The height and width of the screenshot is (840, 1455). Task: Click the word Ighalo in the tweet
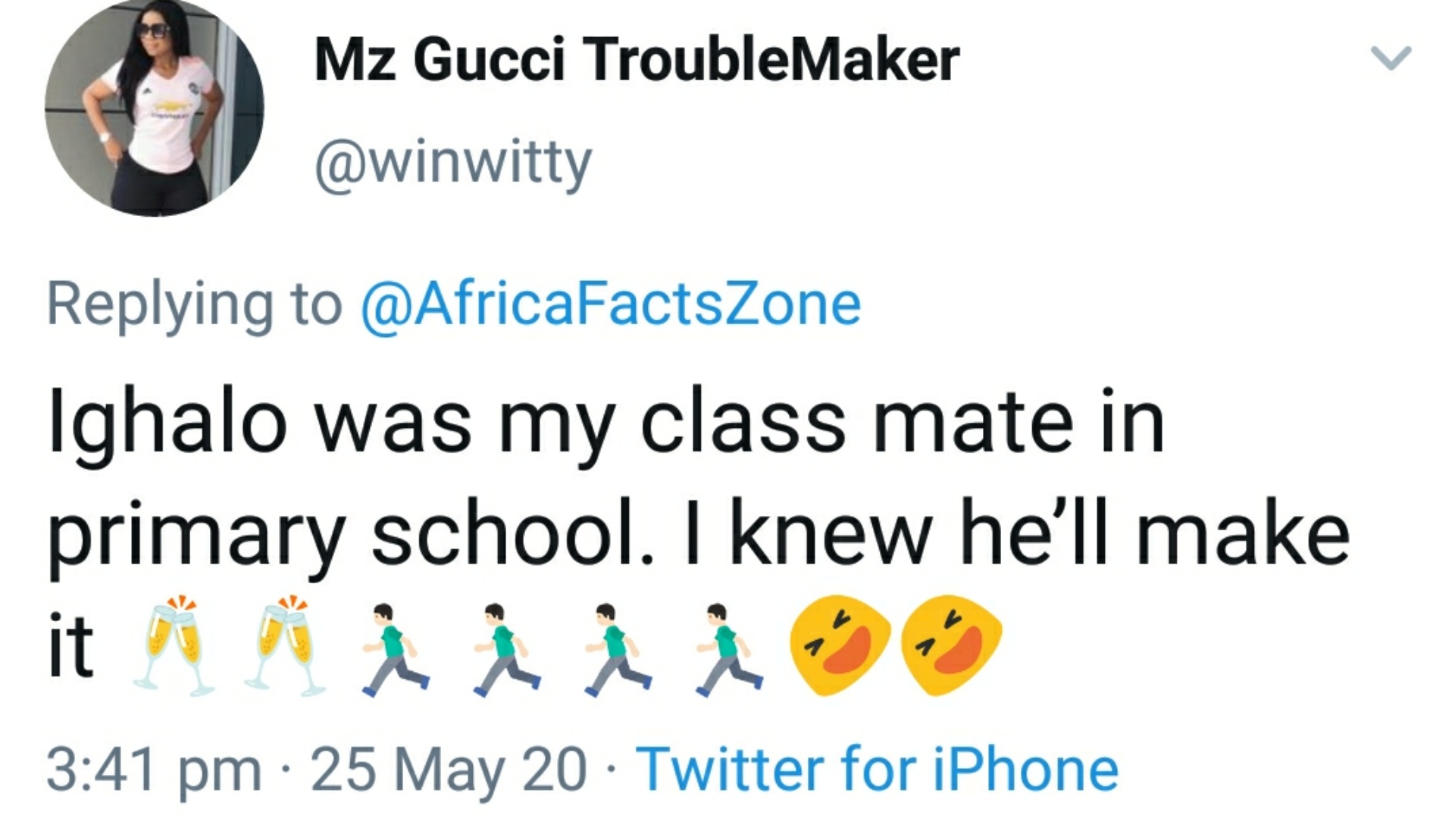point(167,424)
